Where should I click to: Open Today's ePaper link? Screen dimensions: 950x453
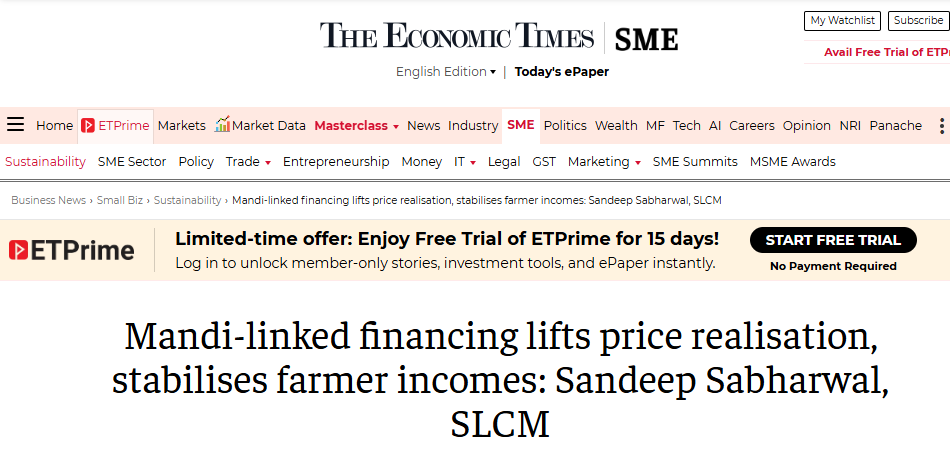pos(562,72)
